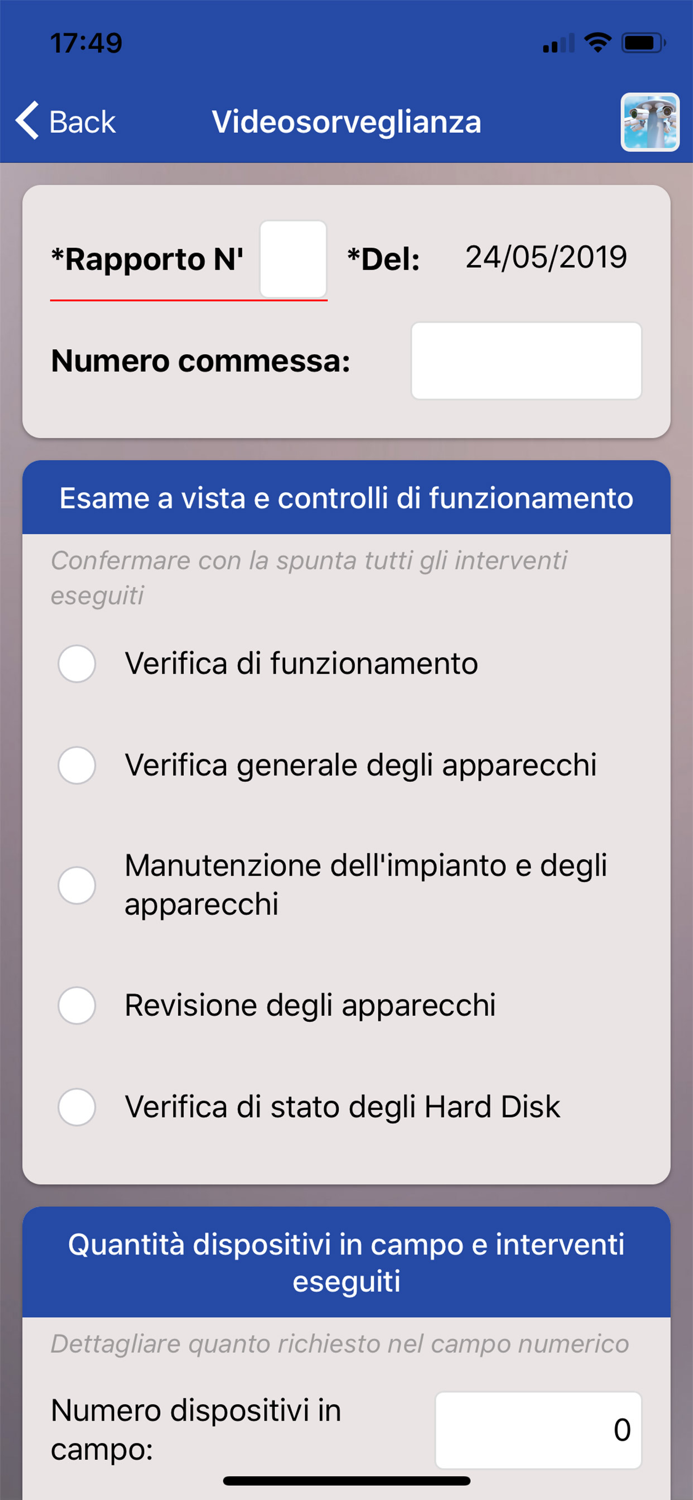Viewport: 693px width, 1500px height.
Task: Check Manutenzione dell'impianto e degli apparecchi
Action: (77, 884)
